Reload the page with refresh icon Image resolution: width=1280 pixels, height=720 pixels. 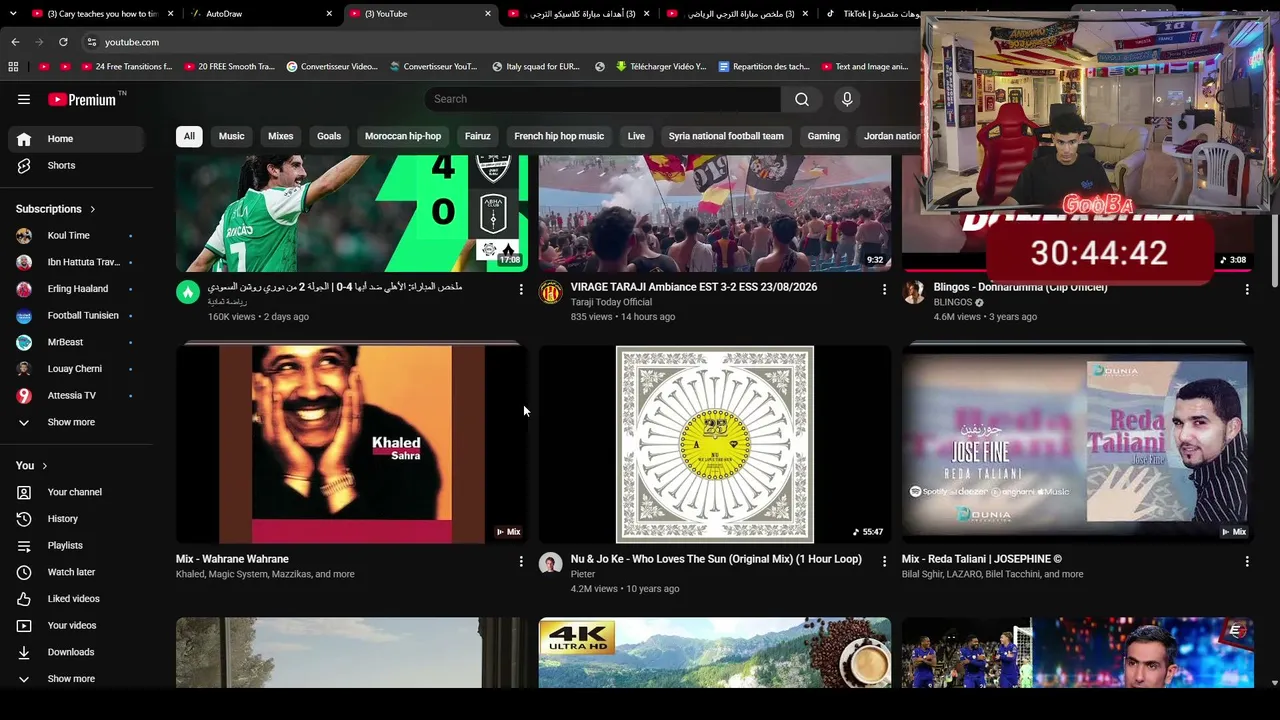click(63, 42)
